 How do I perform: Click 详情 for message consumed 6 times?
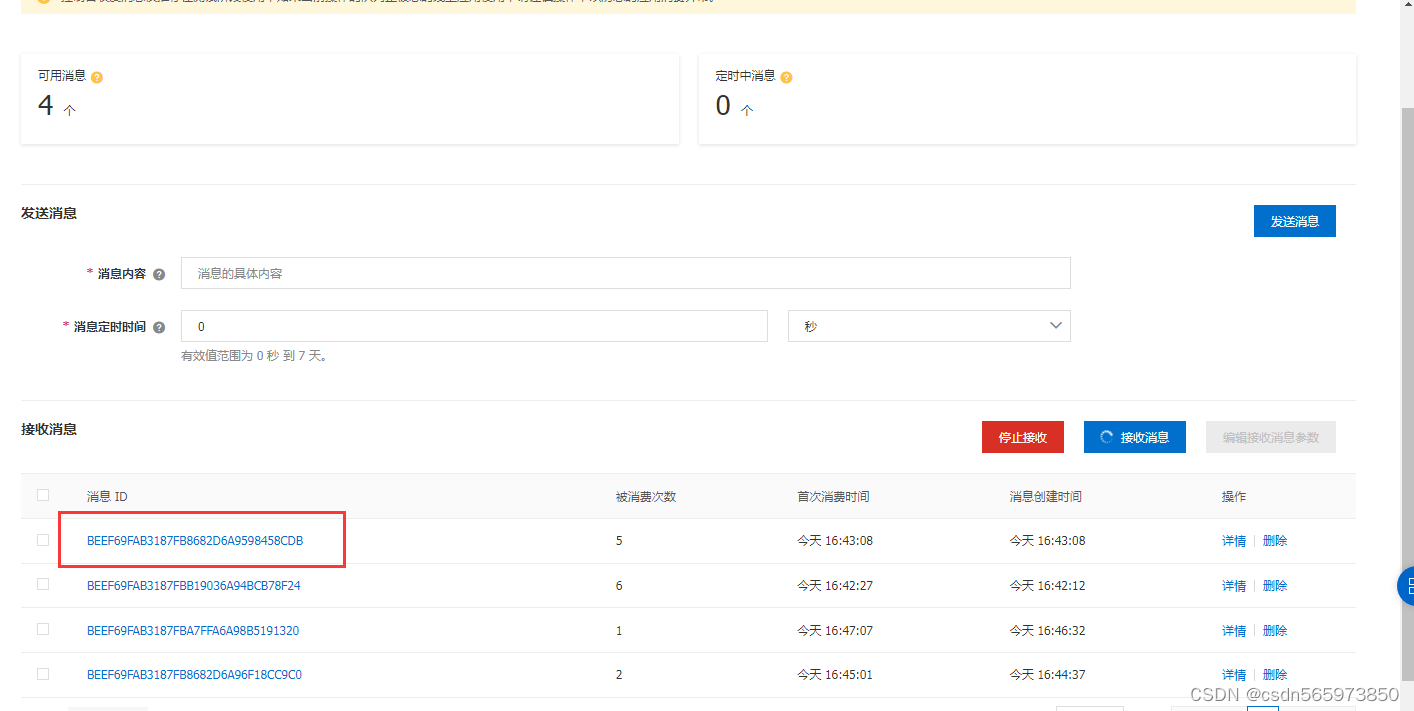(x=1234, y=586)
